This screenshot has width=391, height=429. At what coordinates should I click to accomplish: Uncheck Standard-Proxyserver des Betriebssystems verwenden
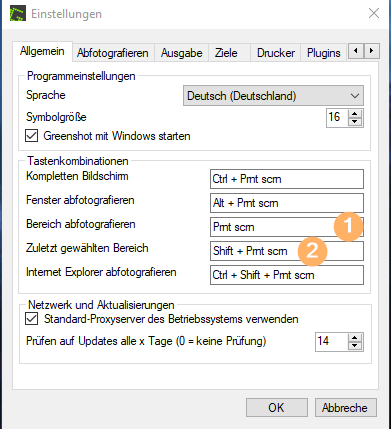click(31, 319)
